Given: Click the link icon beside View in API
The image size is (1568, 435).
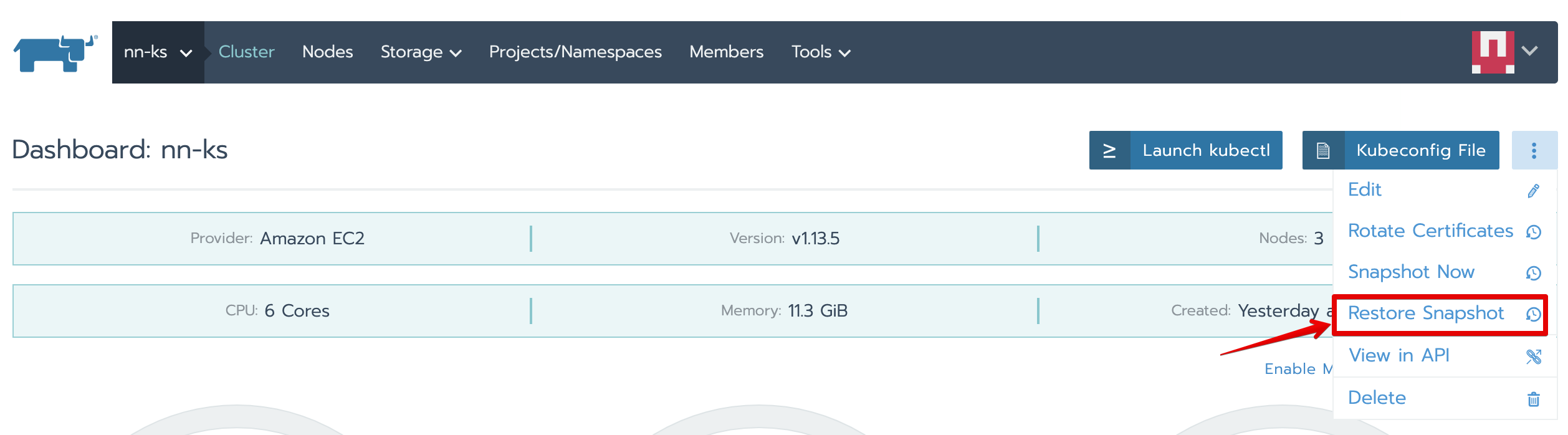Looking at the screenshot, I should click(1533, 356).
